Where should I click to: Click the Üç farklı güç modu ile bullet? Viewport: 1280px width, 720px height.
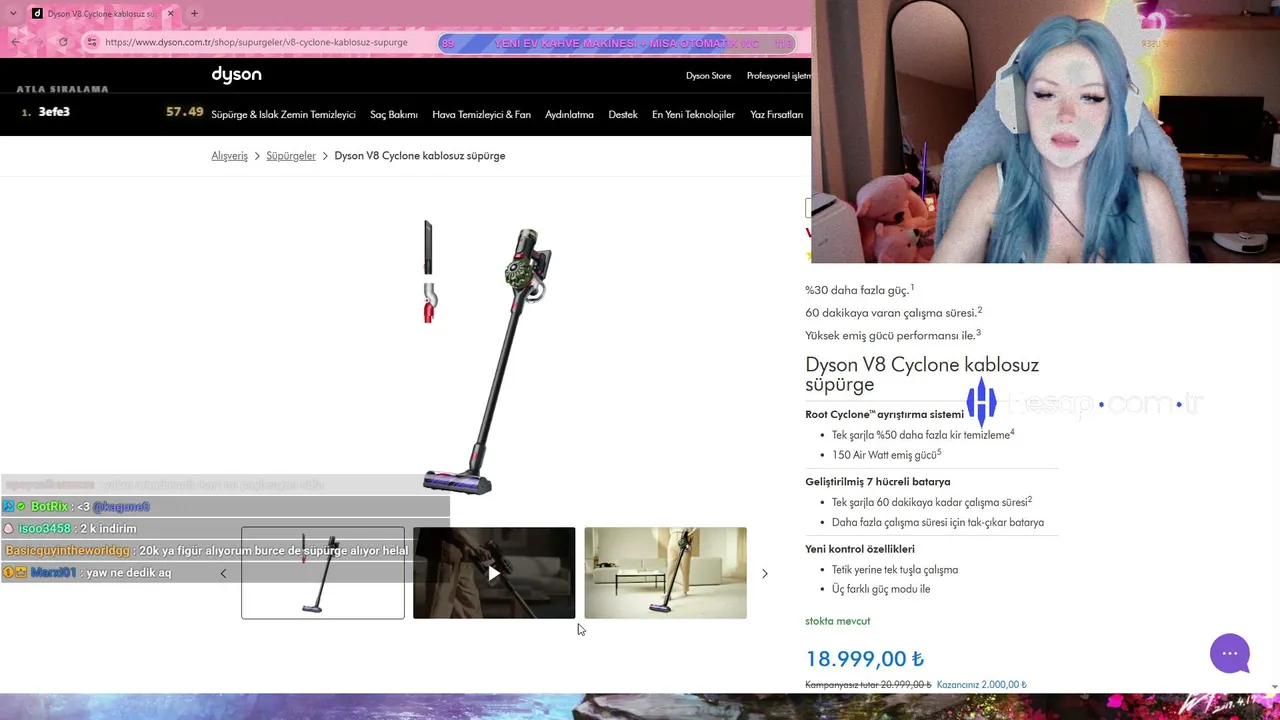point(881,589)
